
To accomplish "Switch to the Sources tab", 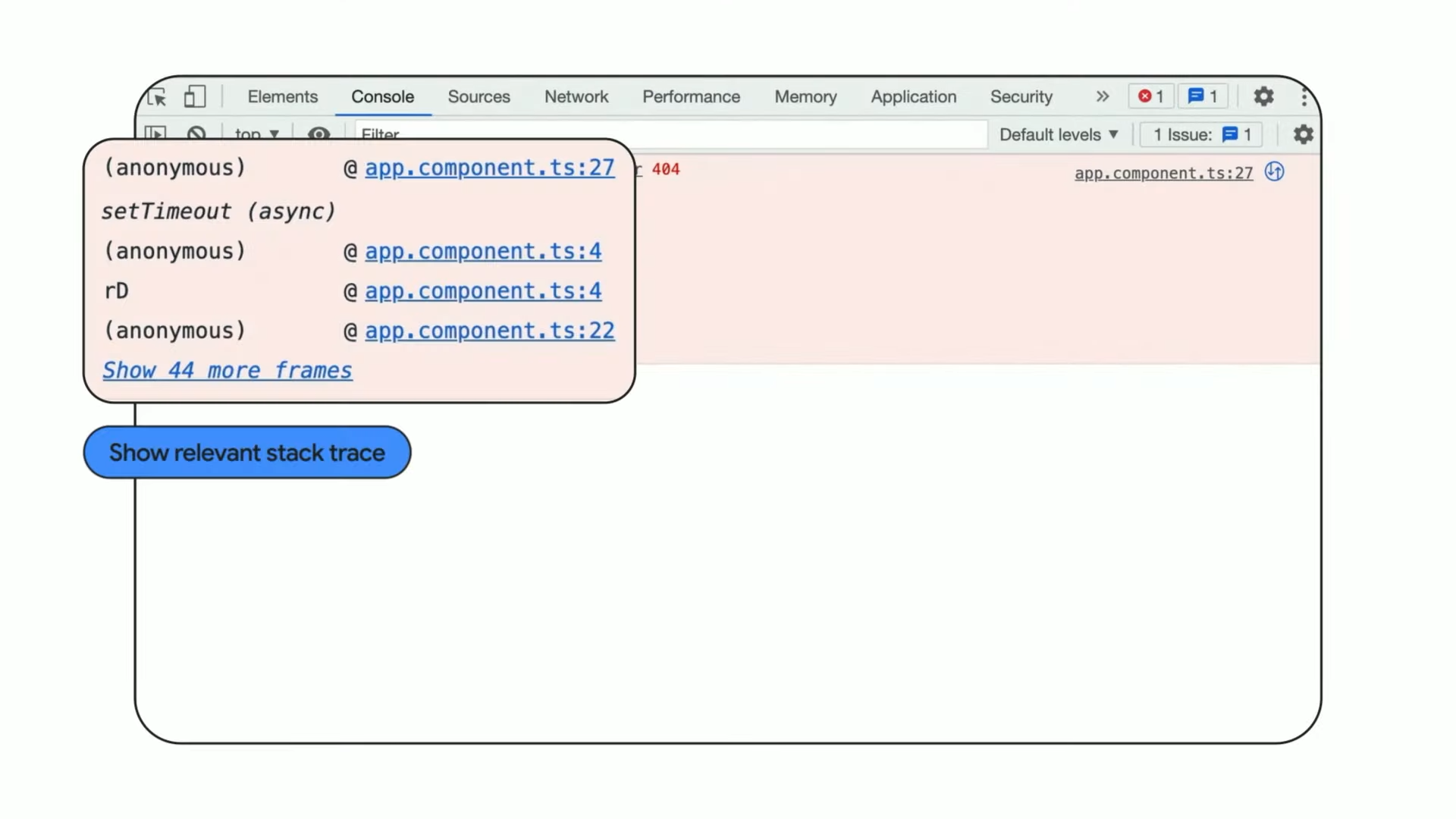I will (x=479, y=96).
